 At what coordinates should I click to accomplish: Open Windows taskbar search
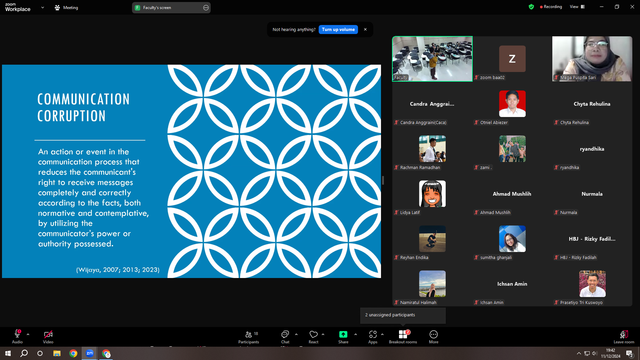coord(24,353)
